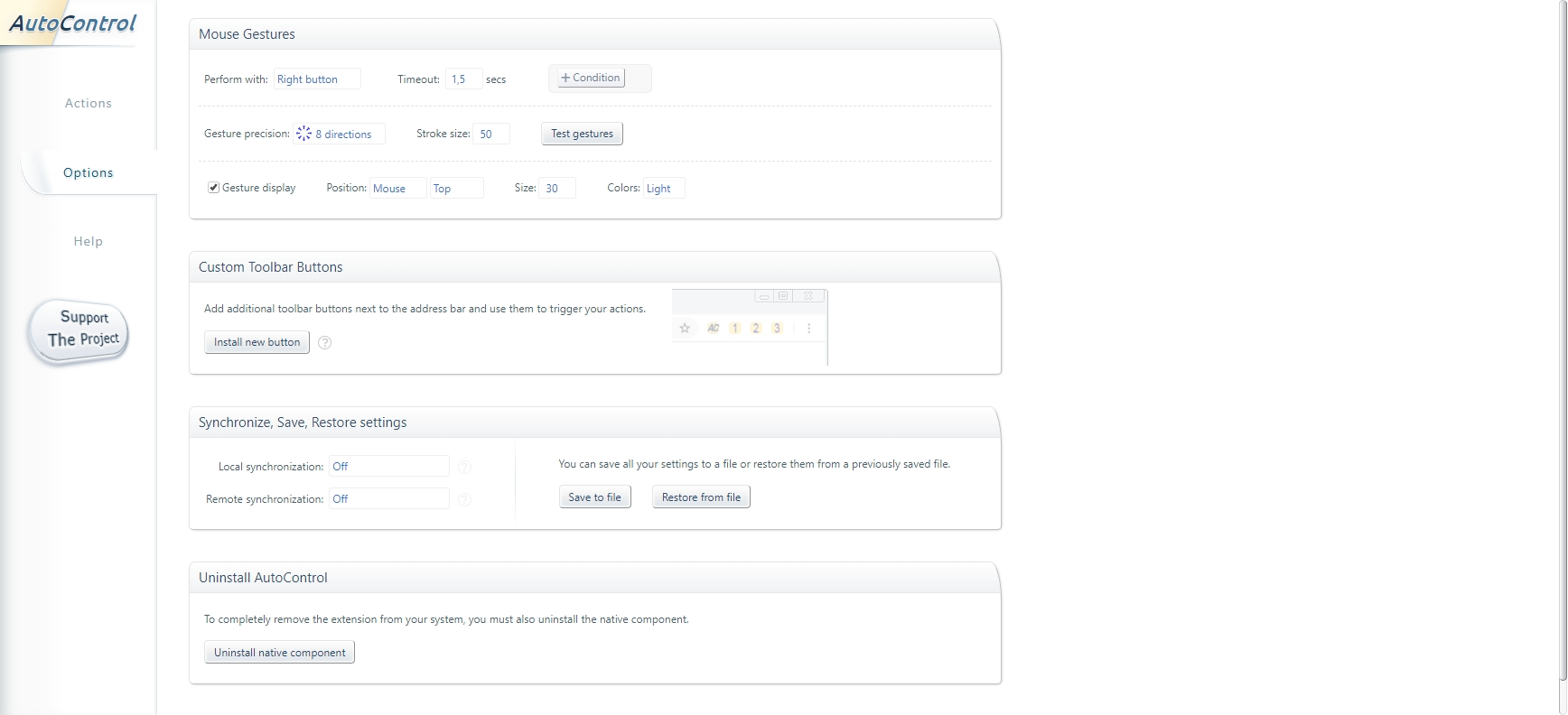This screenshot has height=715, width=1568.
Task: Click help icon next to Remote synchronization
Action: click(464, 499)
